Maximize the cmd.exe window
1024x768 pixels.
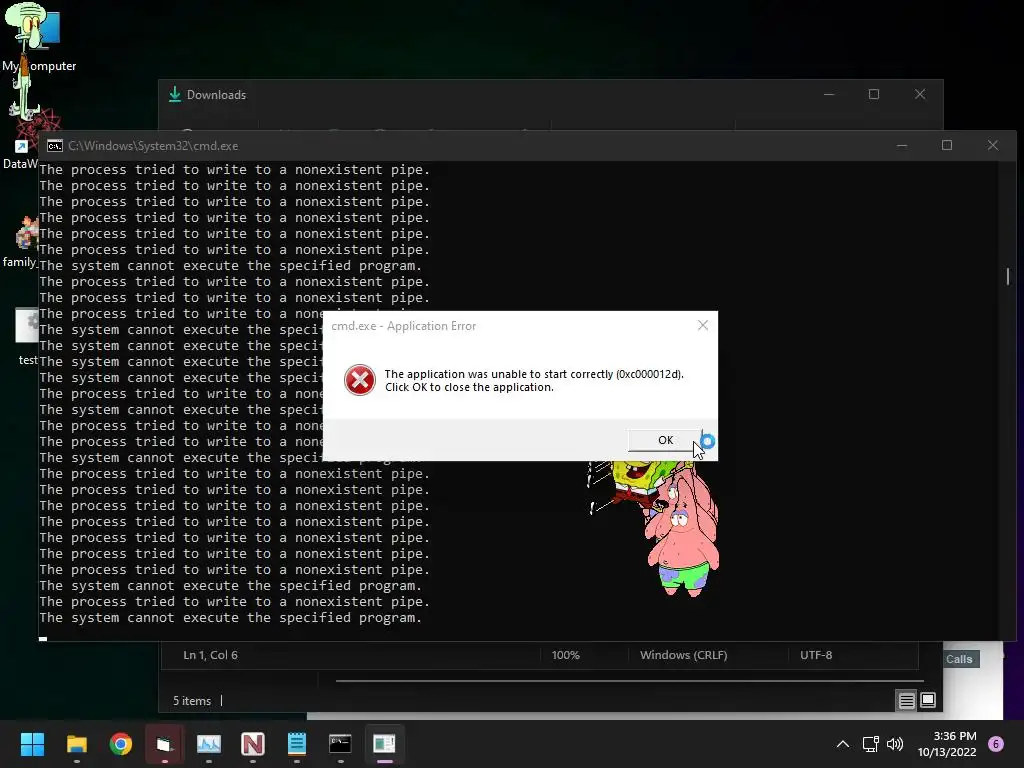tap(947, 146)
